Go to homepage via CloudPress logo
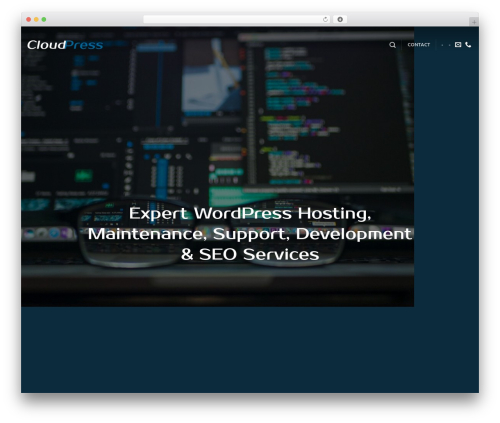The height and width of the screenshot is (423, 500). click(x=65, y=45)
